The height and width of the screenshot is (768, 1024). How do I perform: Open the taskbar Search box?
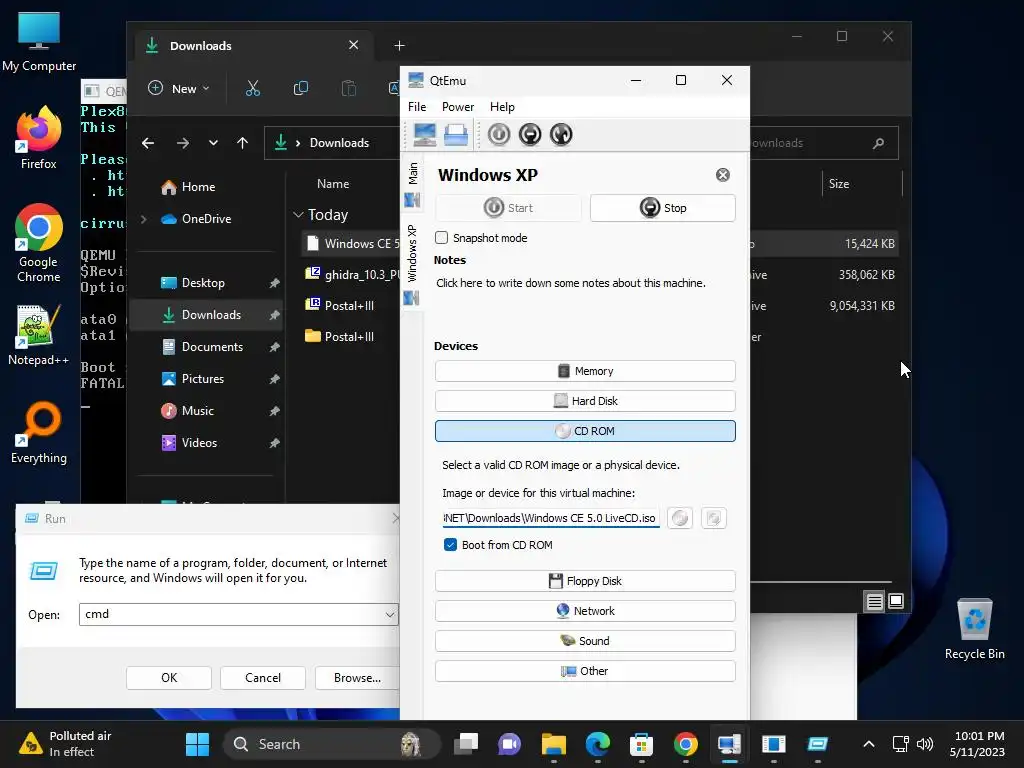click(x=332, y=744)
